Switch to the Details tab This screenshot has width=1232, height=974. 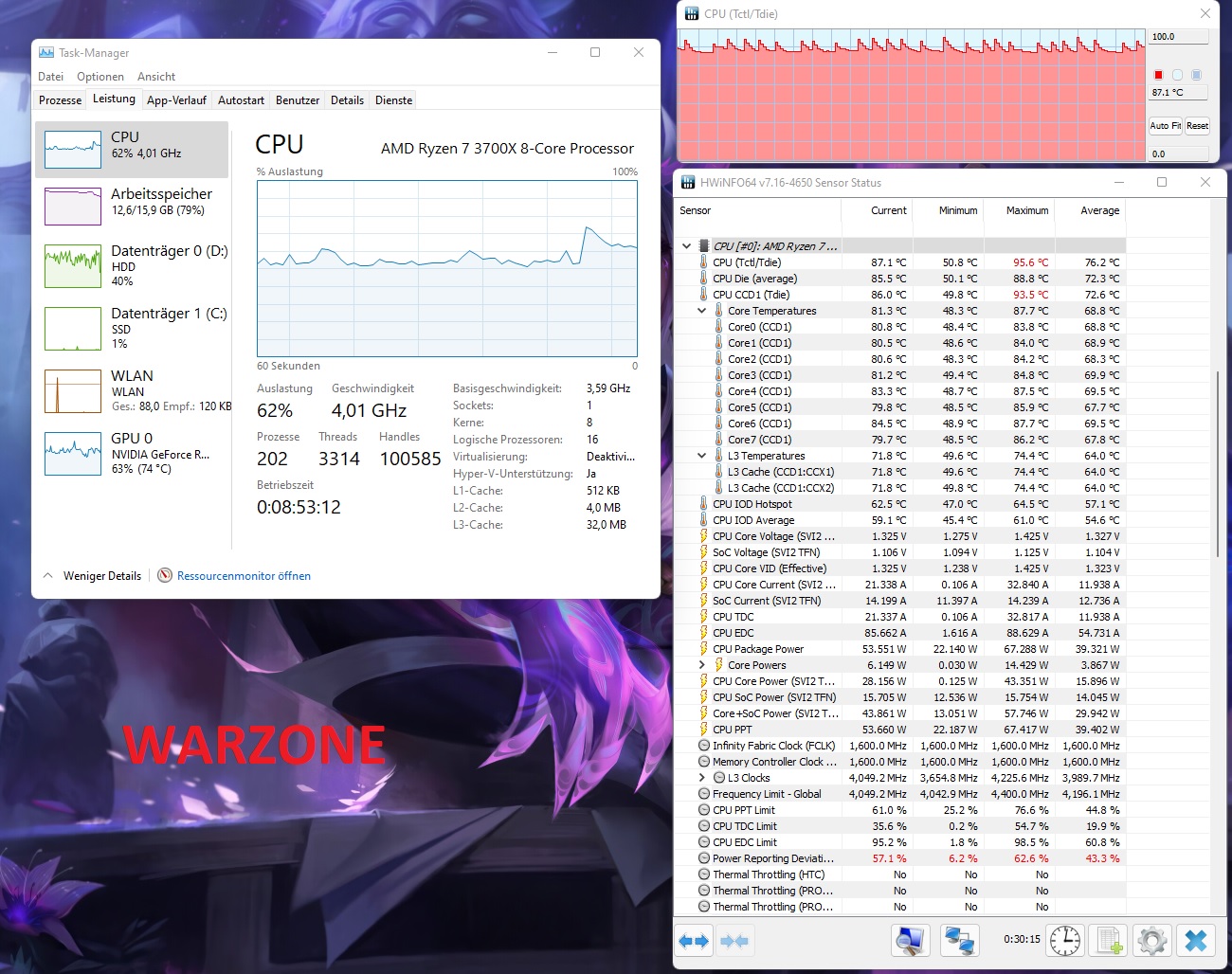(347, 100)
